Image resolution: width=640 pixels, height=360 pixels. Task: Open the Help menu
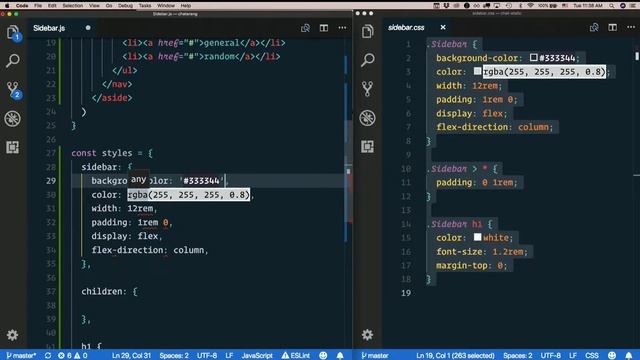tap(186, 6)
